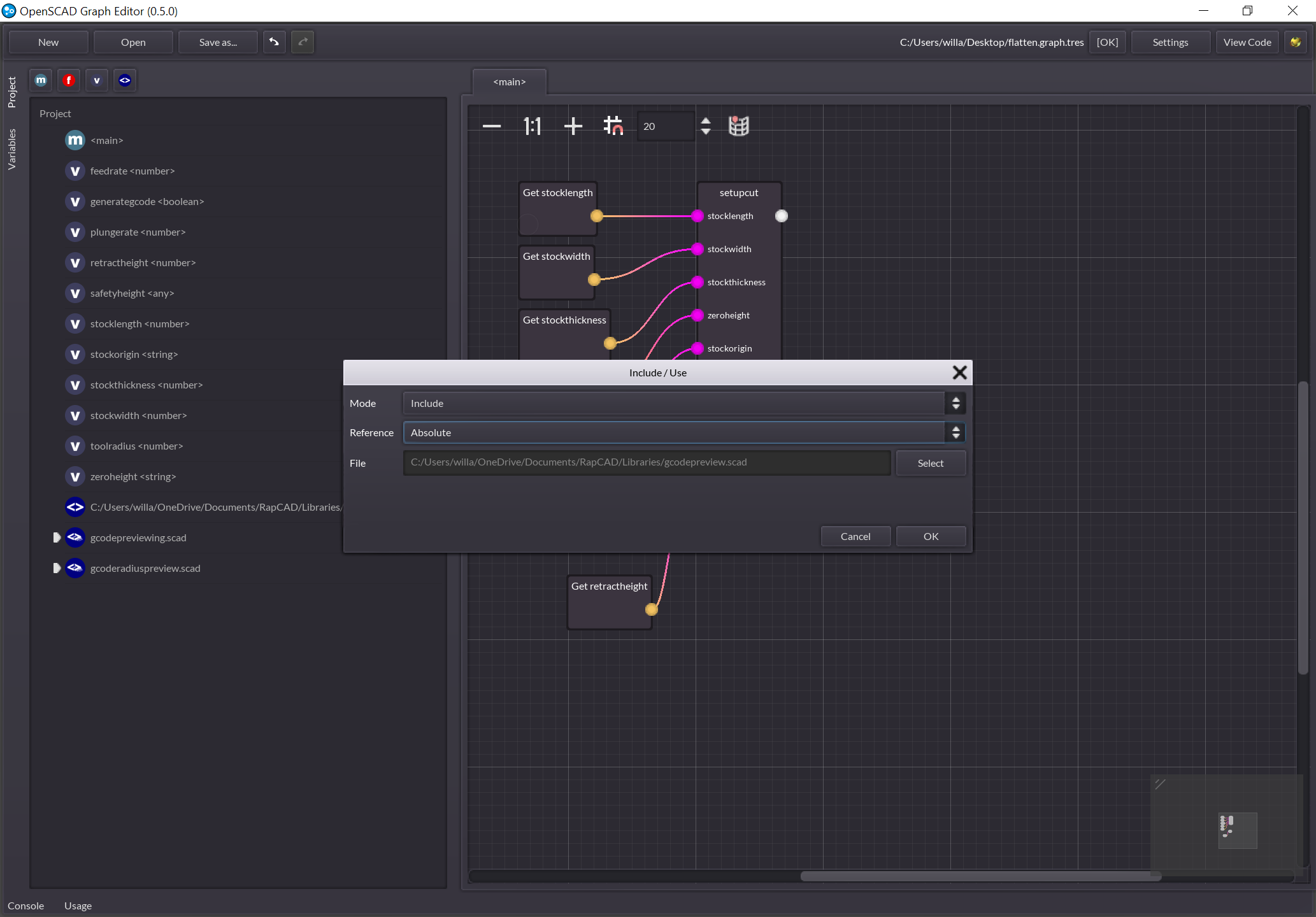
Task: Select stocklength <number> variable
Action: (x=139, y=323)
